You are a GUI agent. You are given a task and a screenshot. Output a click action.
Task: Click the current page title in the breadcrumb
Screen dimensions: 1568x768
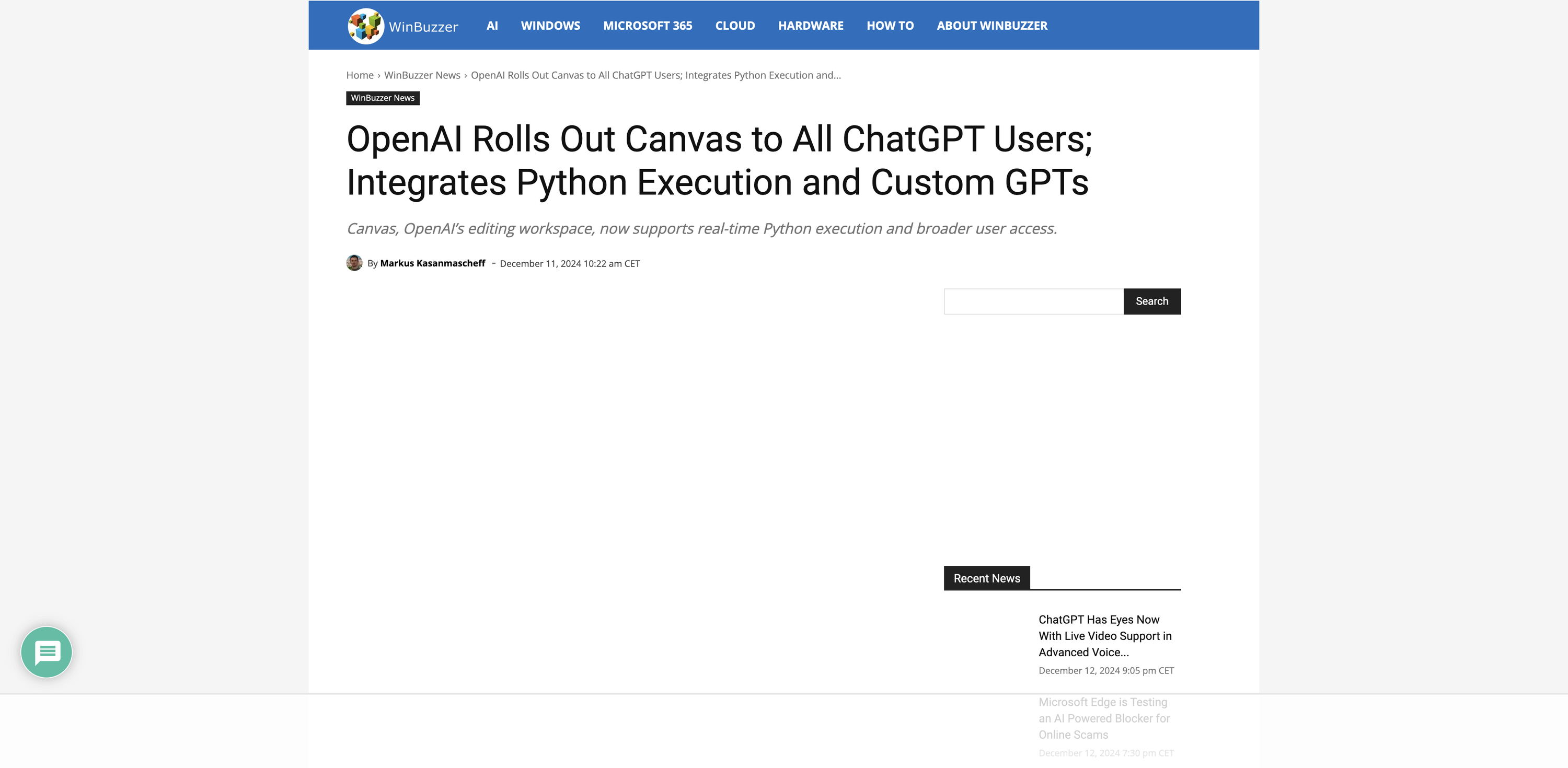[x=655, y=75]
